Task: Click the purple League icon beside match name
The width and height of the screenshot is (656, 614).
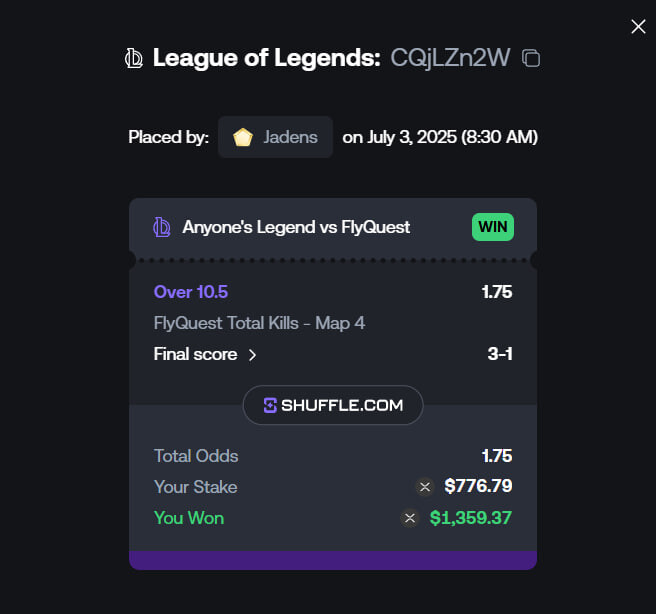Action: 162,227
